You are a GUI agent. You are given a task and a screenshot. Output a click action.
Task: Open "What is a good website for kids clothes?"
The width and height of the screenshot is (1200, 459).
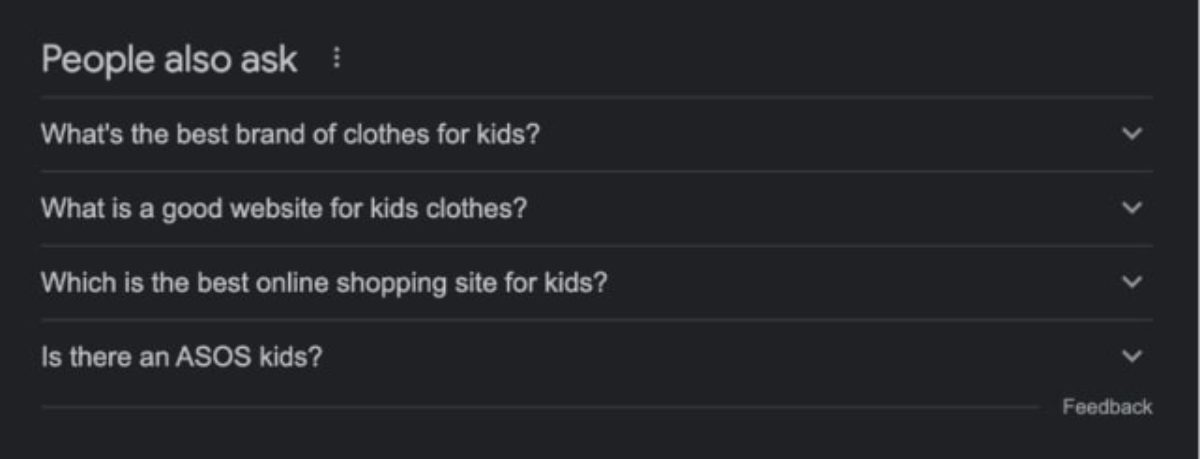284,208
